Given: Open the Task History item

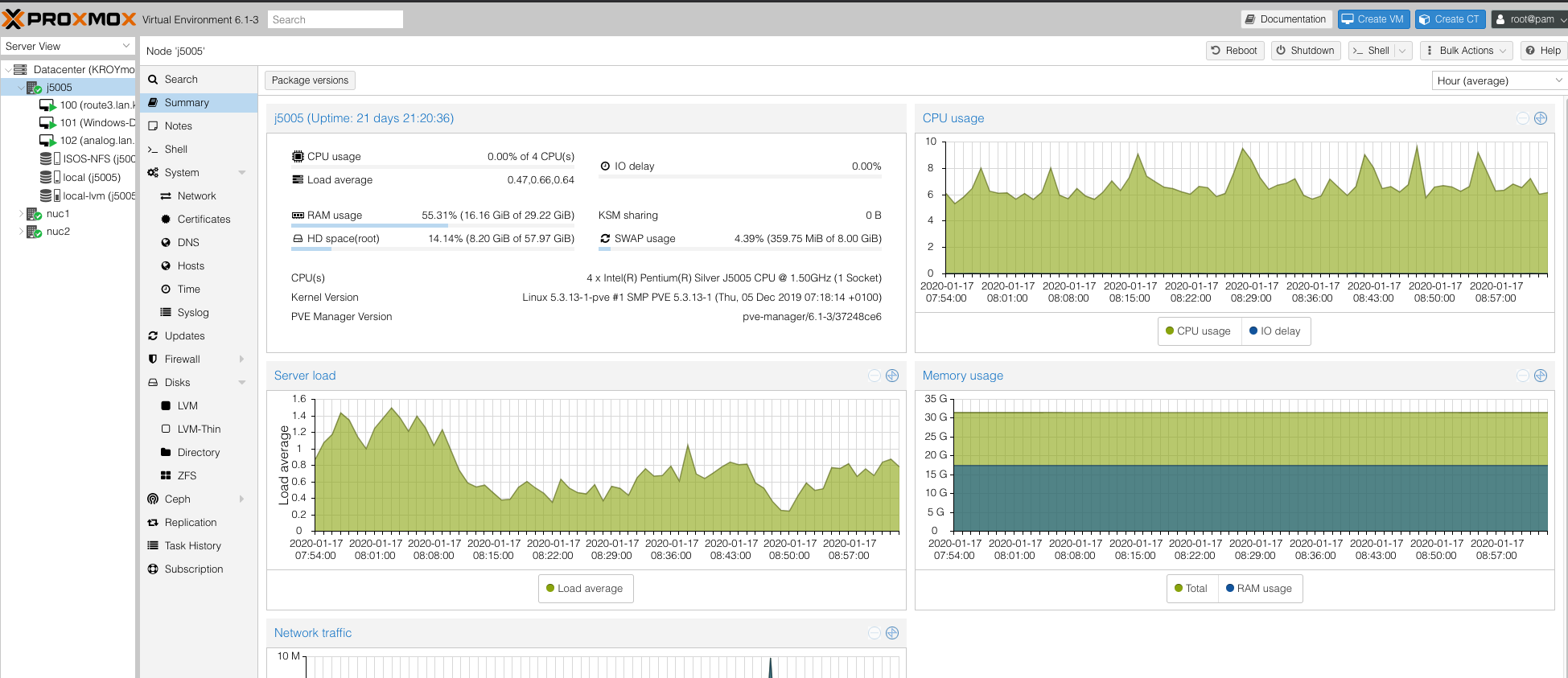Looking at the screenshot, I should tap(199, 546).
